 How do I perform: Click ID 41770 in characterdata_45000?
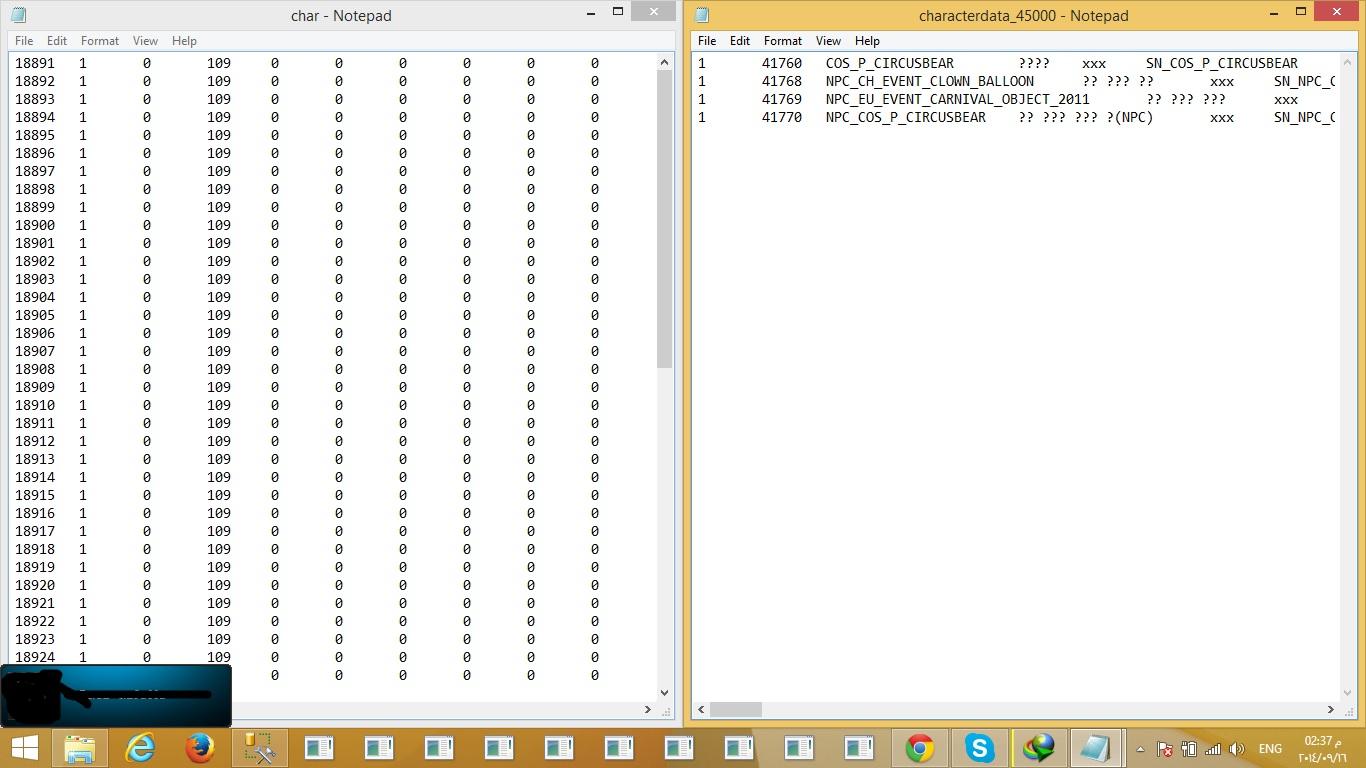(782, 117)
